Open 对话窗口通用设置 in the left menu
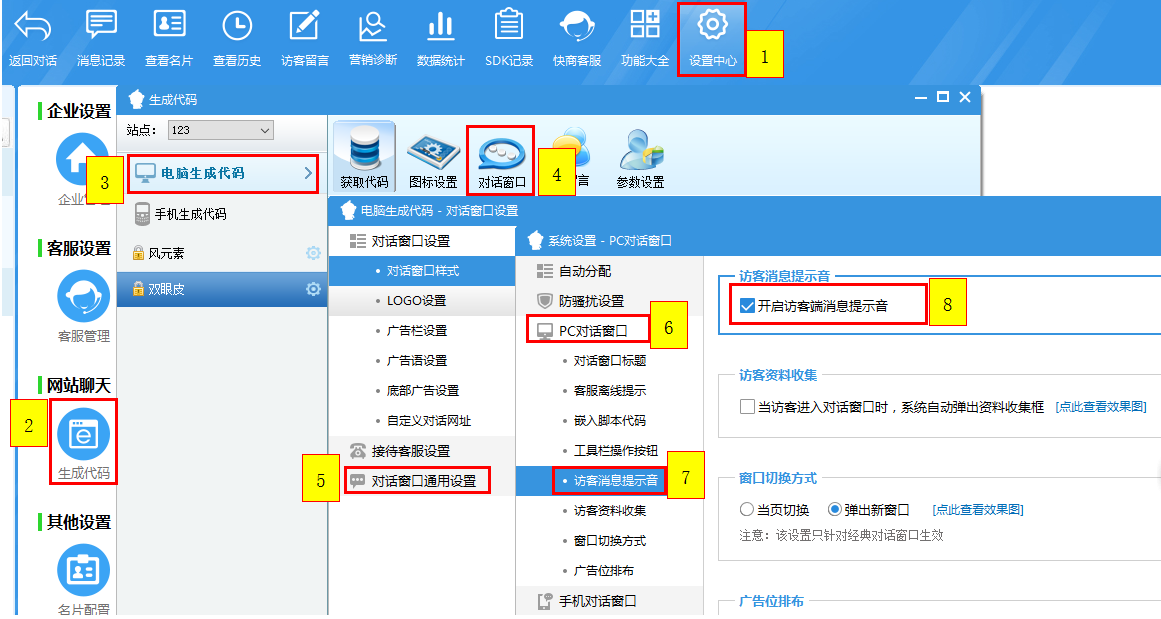Screen dimensions: 1161x619 (423, 481)
